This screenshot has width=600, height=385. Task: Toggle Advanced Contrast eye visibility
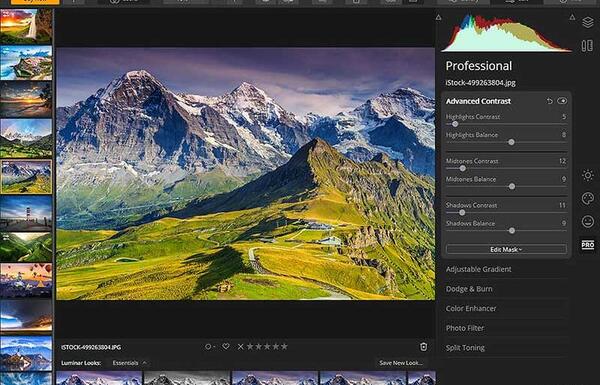pos(562,101)
